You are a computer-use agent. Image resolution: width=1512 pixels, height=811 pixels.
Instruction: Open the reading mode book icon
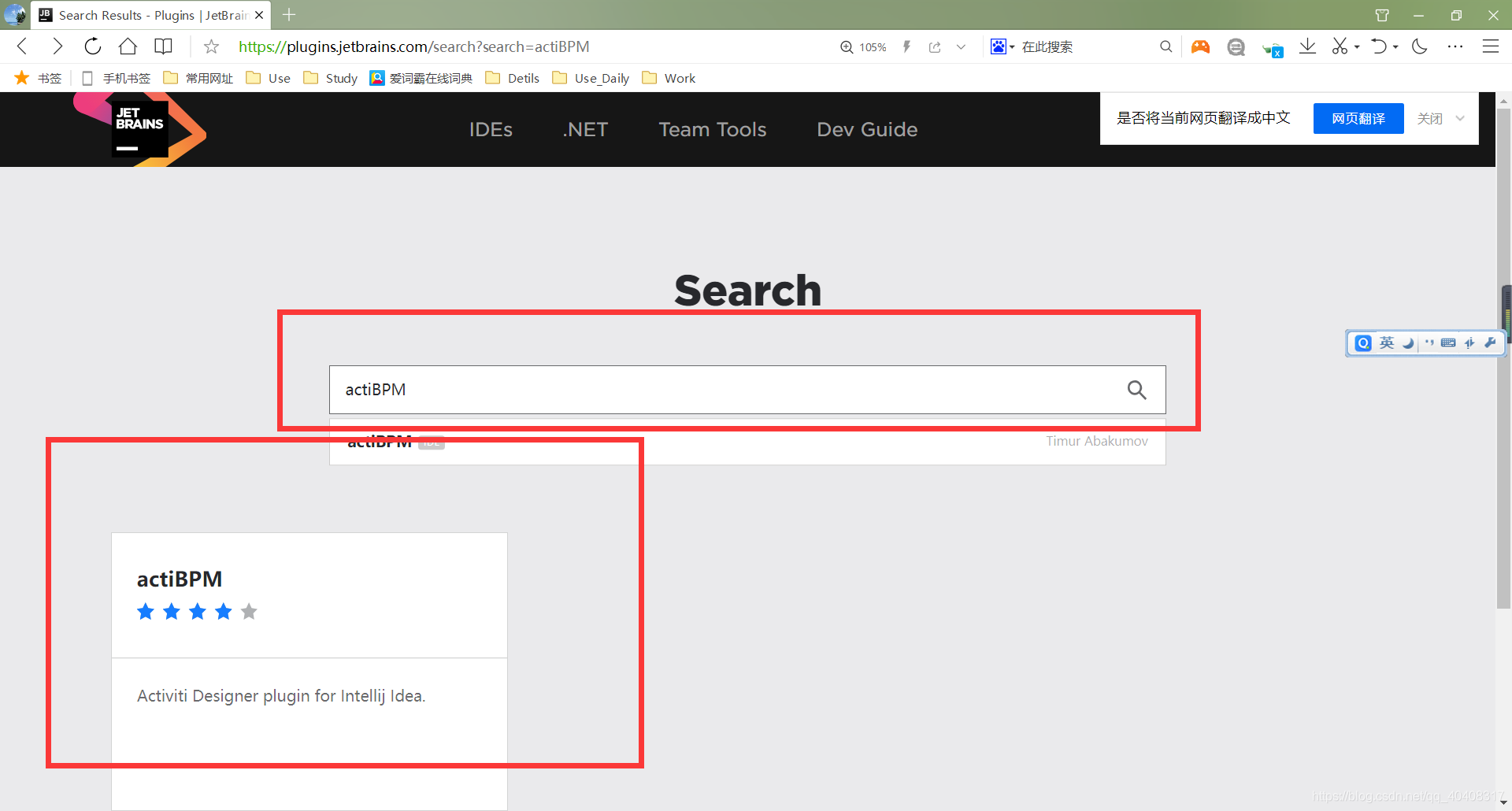163,46
